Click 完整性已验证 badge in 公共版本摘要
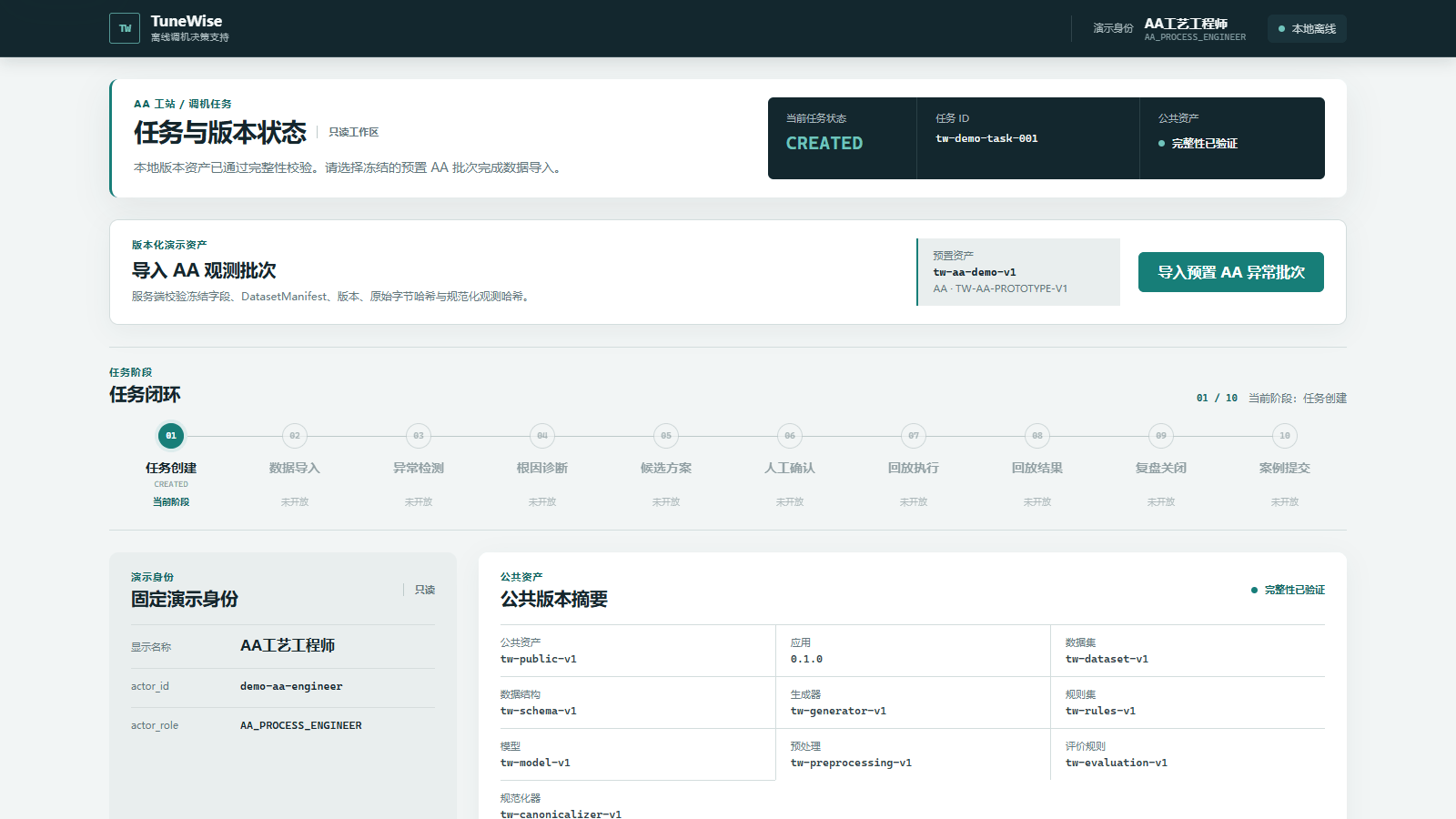Image resolution: width=1456 pixels, height=819 pixels. point(1288,590)
